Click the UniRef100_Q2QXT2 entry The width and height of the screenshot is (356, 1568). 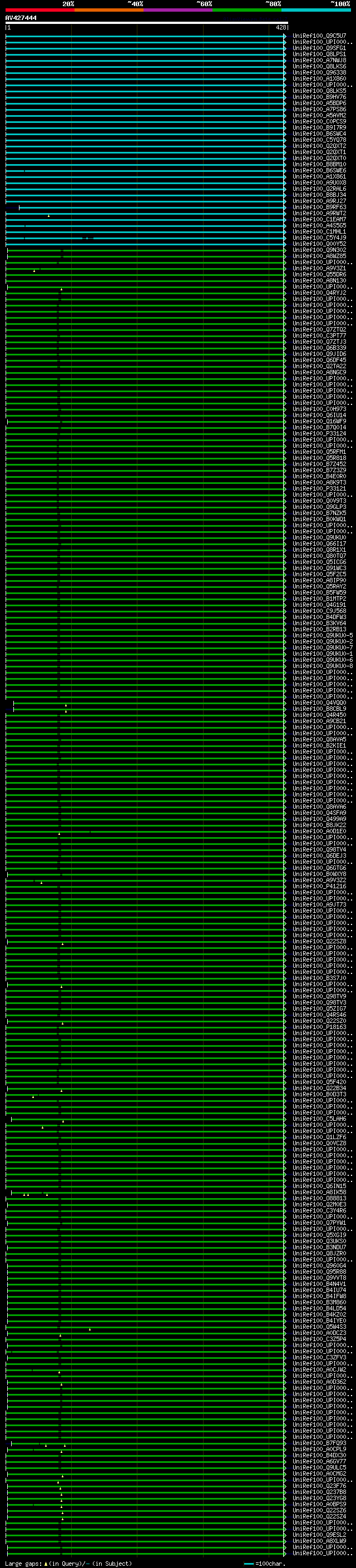pos(319,146)
